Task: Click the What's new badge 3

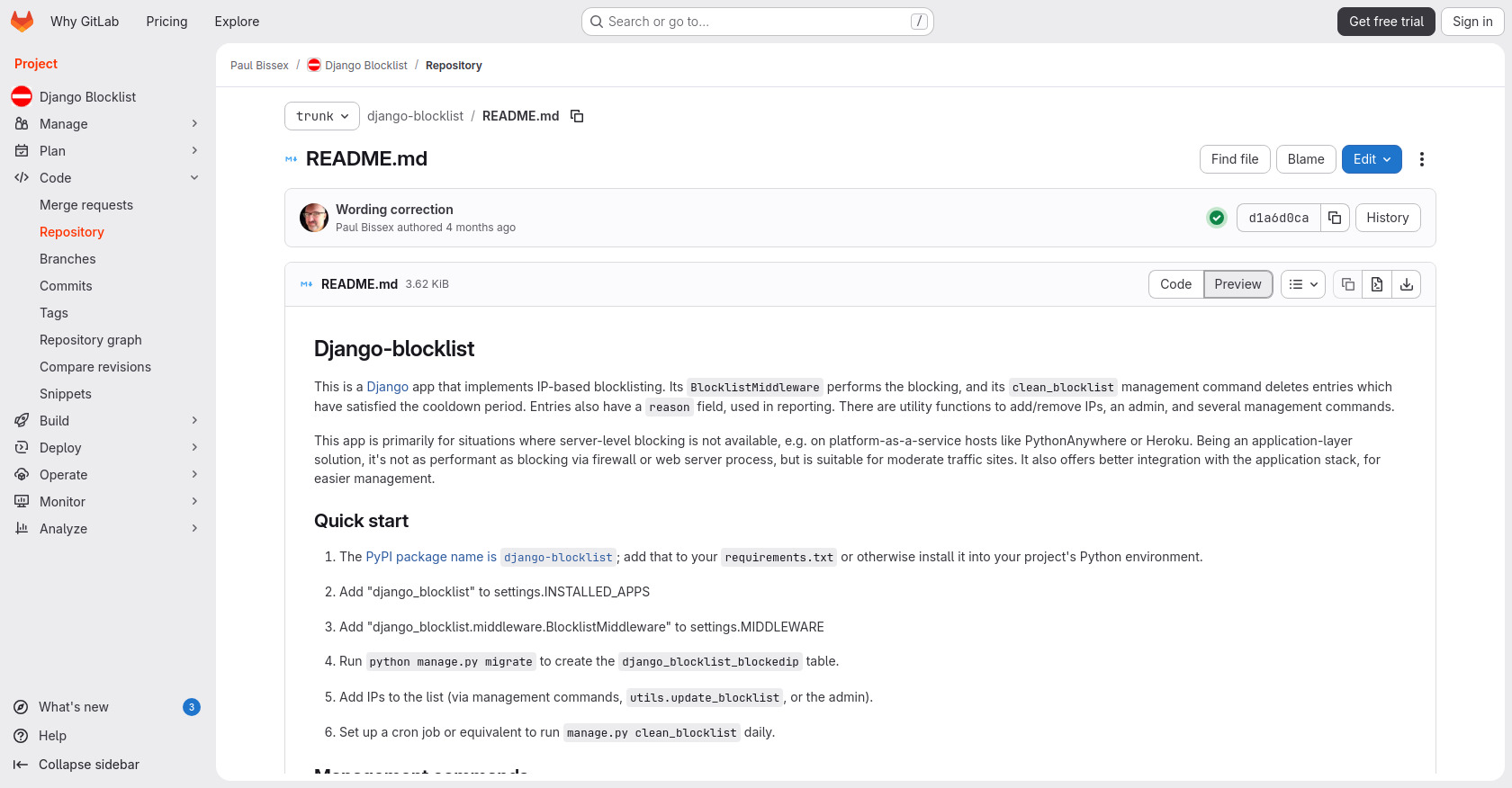Action: coord(192,707)
